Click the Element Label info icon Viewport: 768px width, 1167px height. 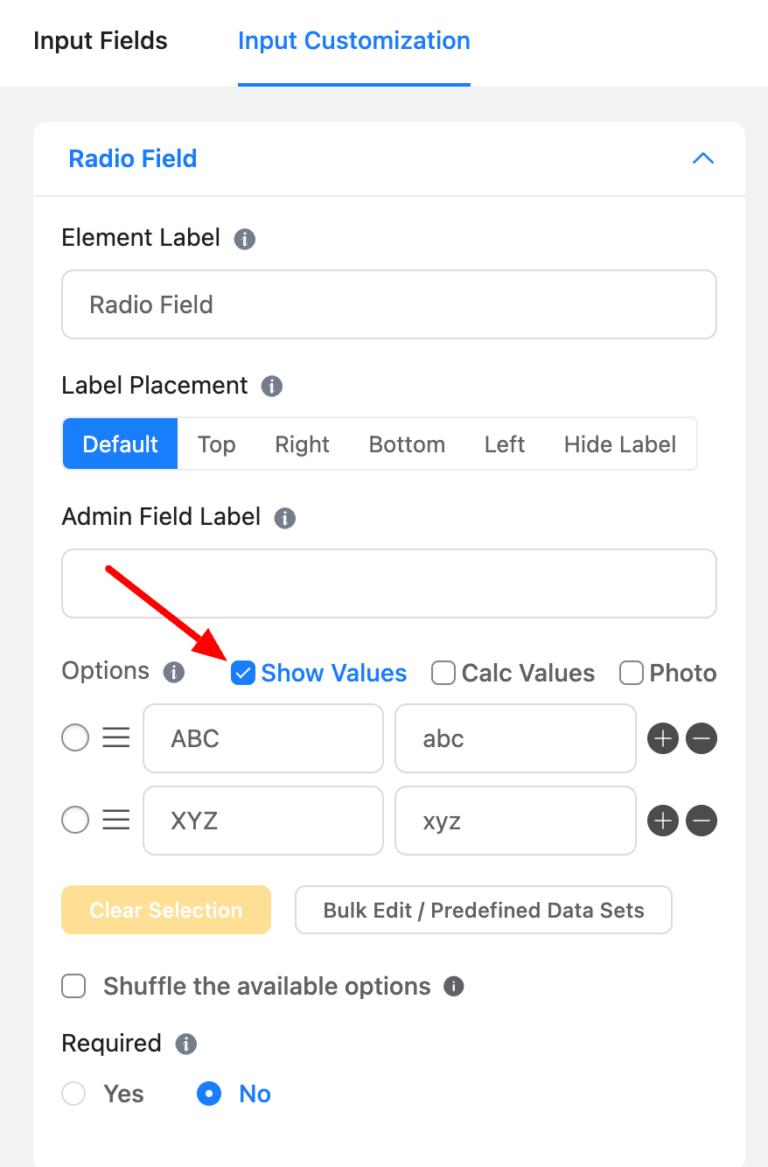[x=245, y=238]
